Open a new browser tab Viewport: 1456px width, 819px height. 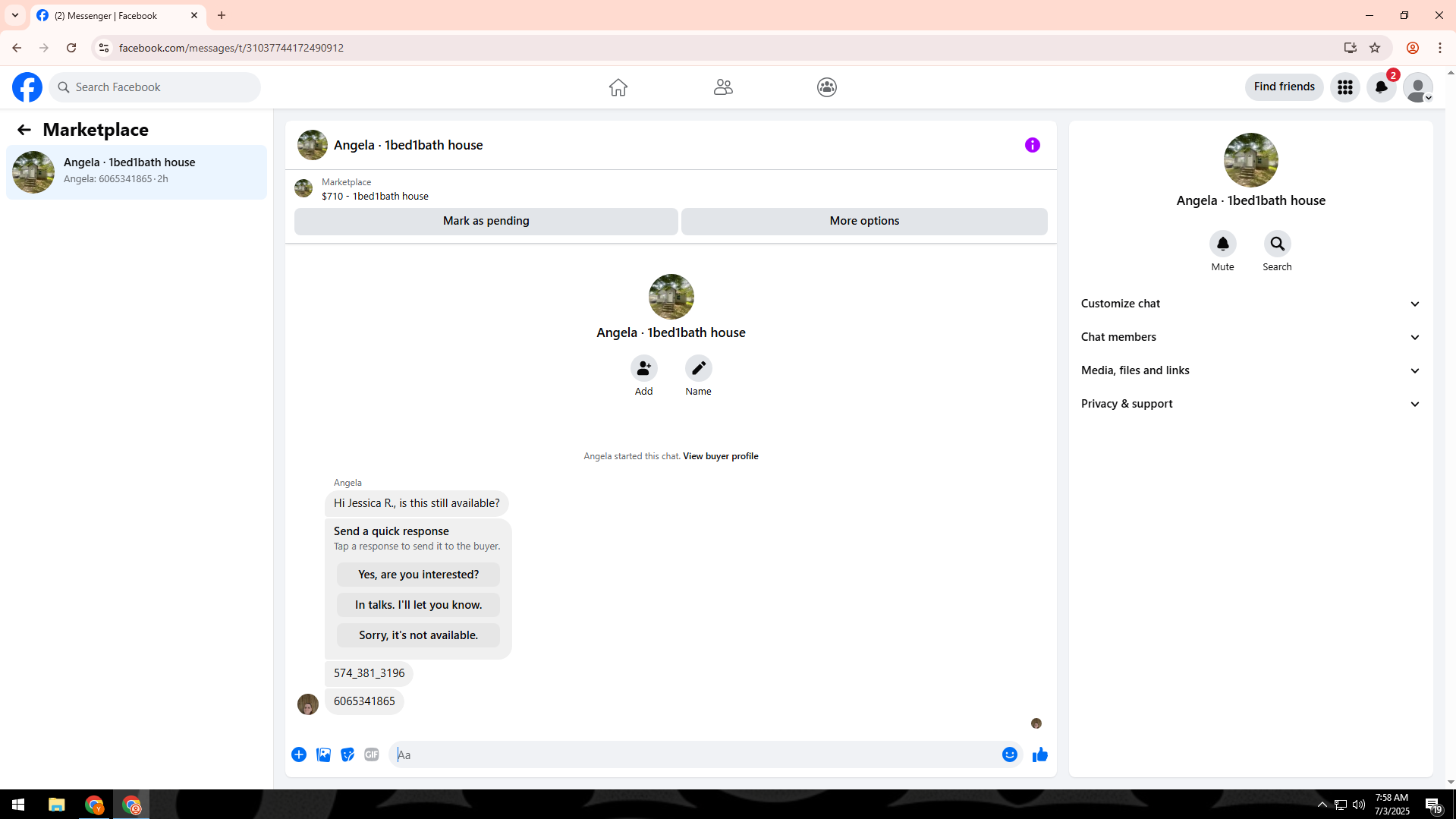point(222,15)
